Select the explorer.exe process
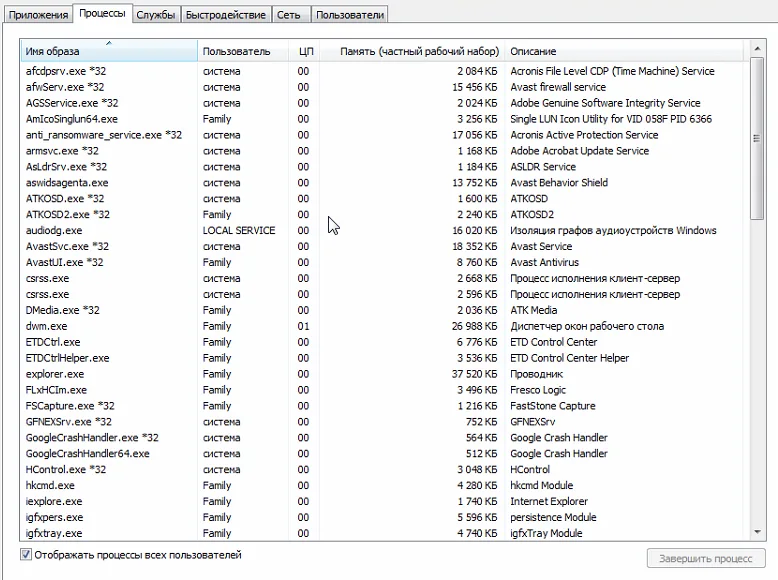The width and height of the screenshot is (778, 580). pyautogui.click(x=385, y=374)
